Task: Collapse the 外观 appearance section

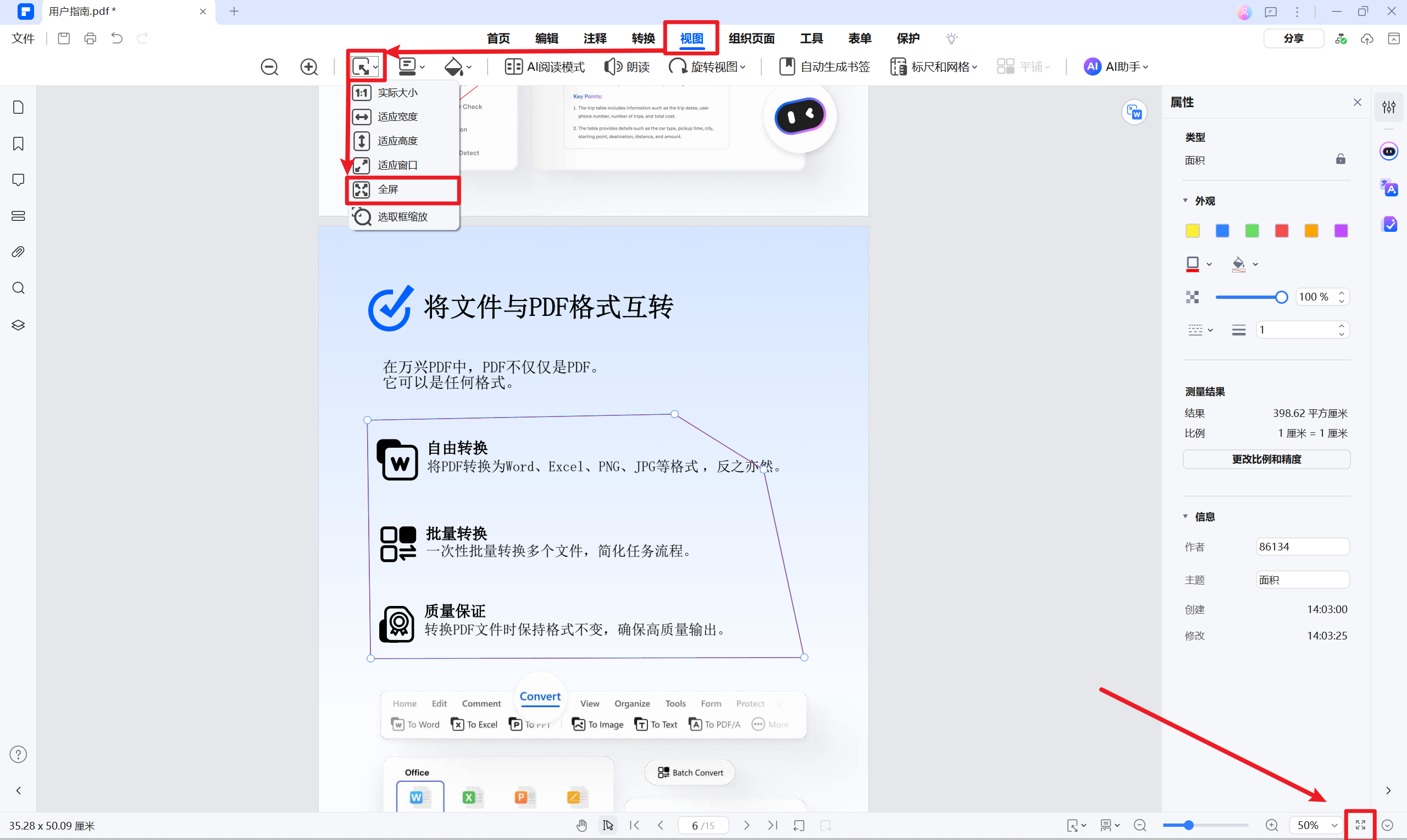Action: click(1186, 200)
